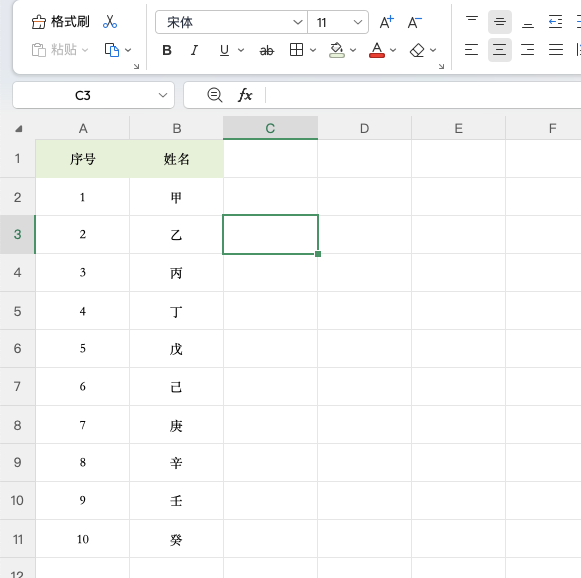Toggle Italic formatting
The image size is (581, 578).
tap(194, 50)
